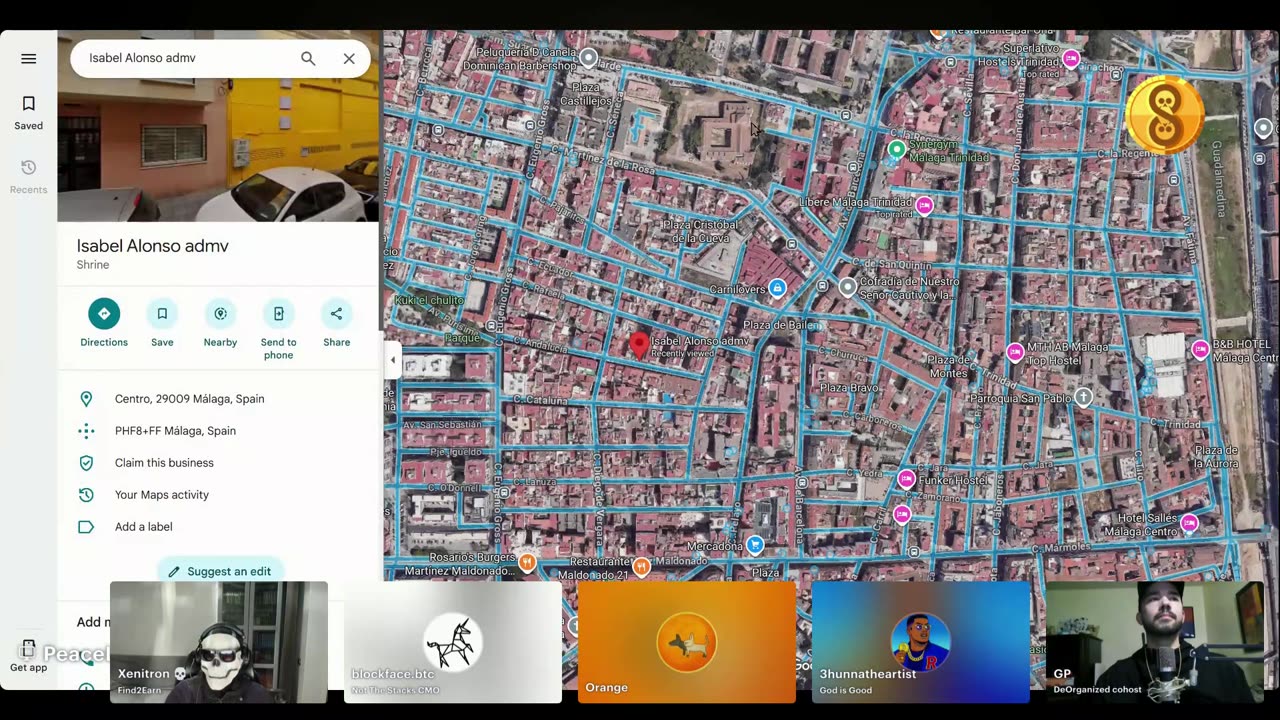The height and width of the screenshot is (720, 1280).
Task: Click the gold skull logo badge
Action: point(1165,115)
